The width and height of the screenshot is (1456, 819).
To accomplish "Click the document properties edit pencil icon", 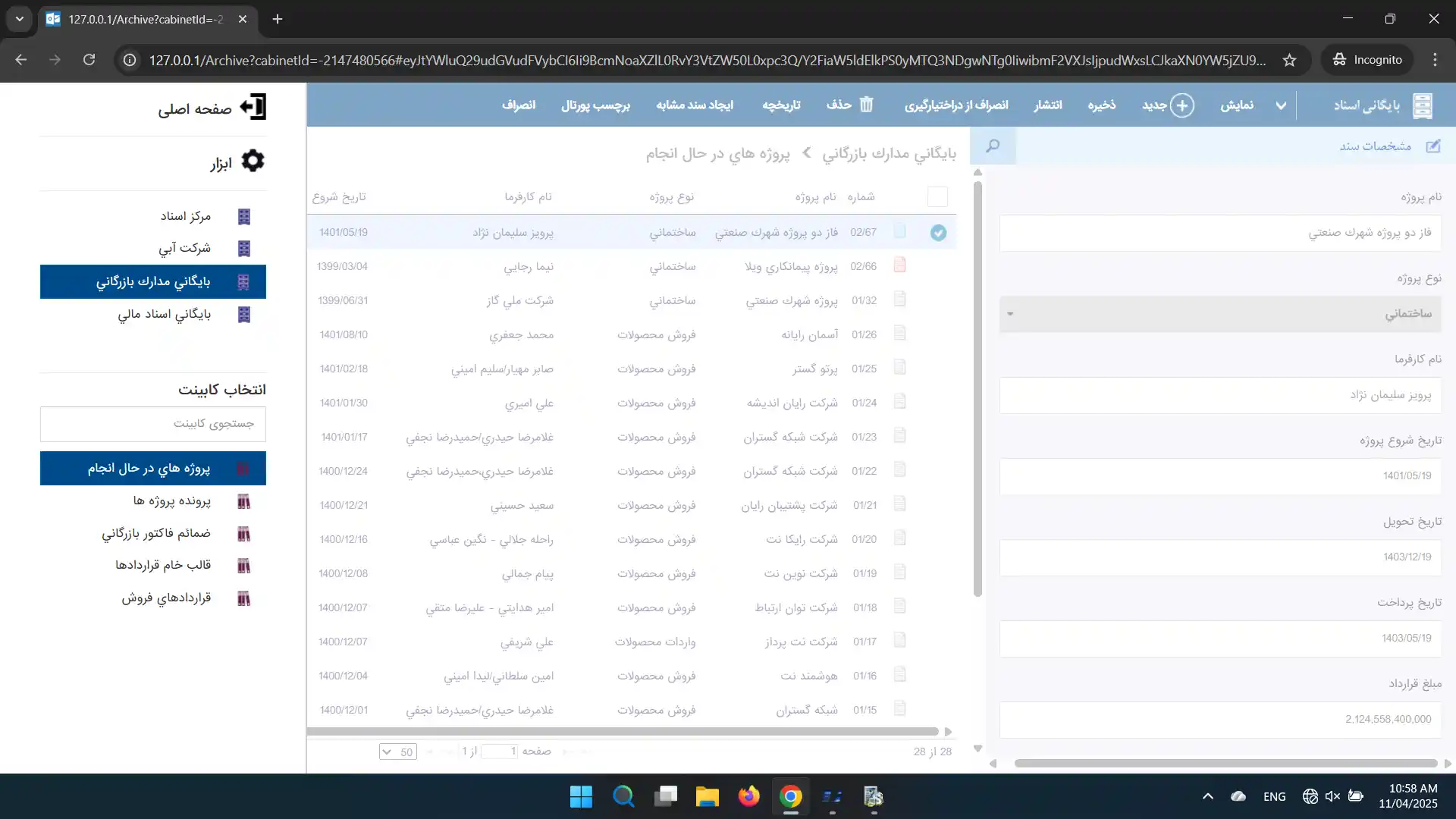I will (1432, 146).
